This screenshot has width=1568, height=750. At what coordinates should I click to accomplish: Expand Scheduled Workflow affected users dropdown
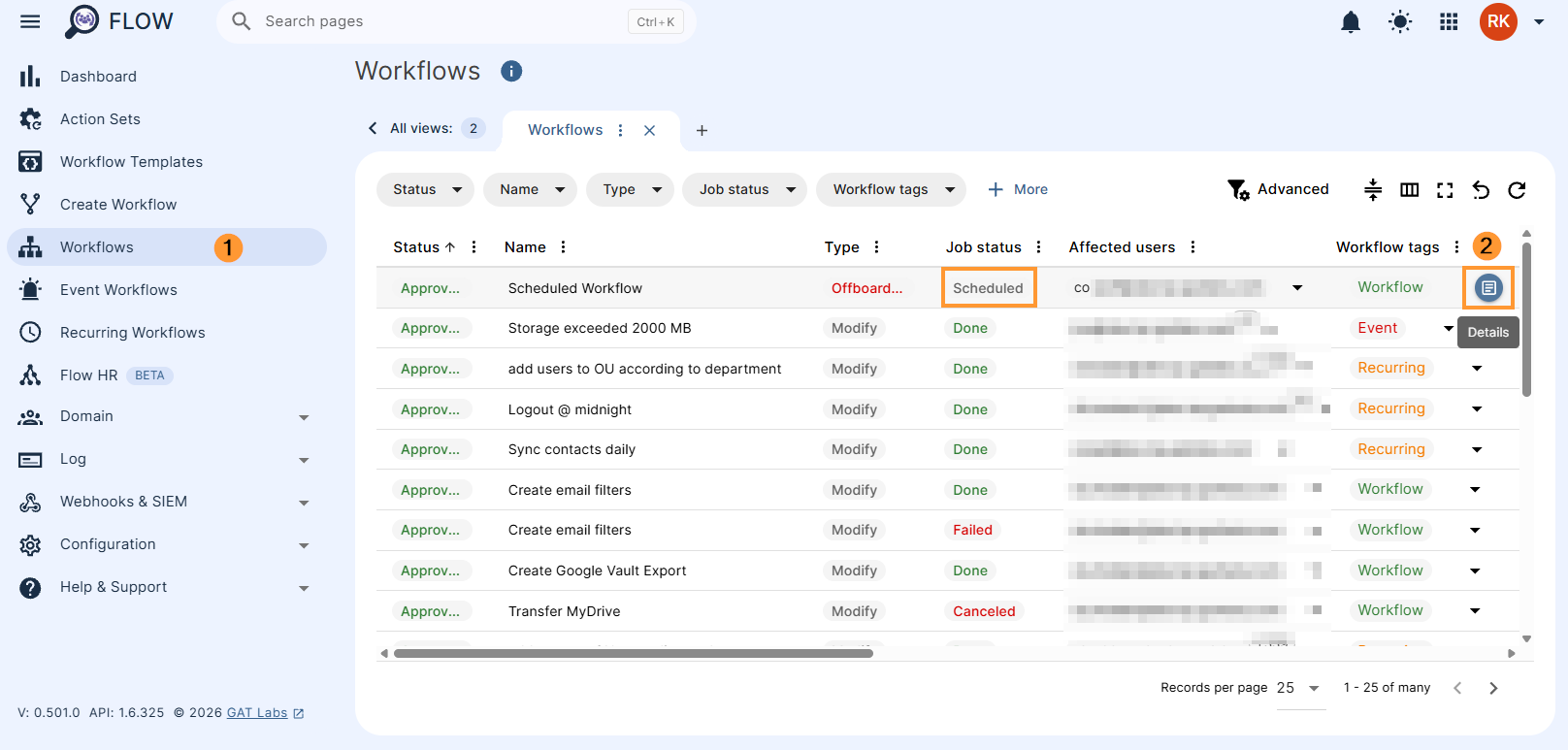[x=1297, y=288]
